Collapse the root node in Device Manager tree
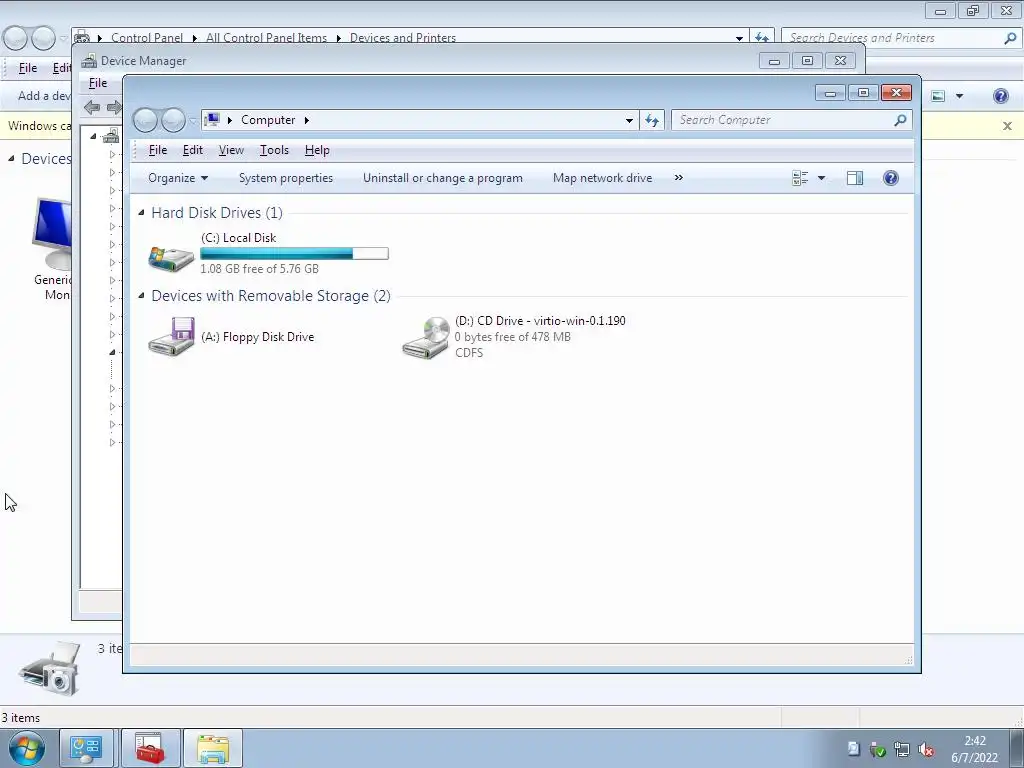Image resolution: width=1024 pixels, height=768 pixels. 93,136
